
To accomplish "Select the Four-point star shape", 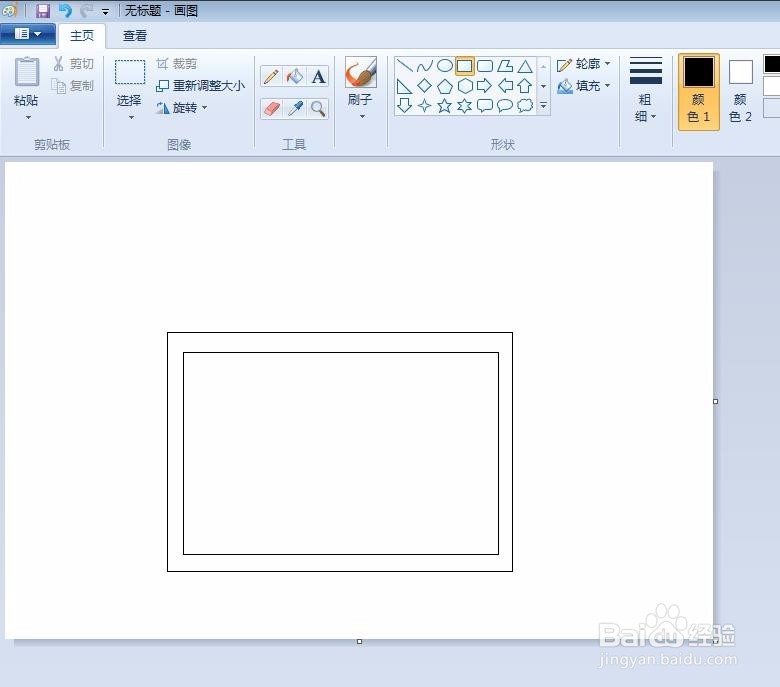I will [424, 105].
